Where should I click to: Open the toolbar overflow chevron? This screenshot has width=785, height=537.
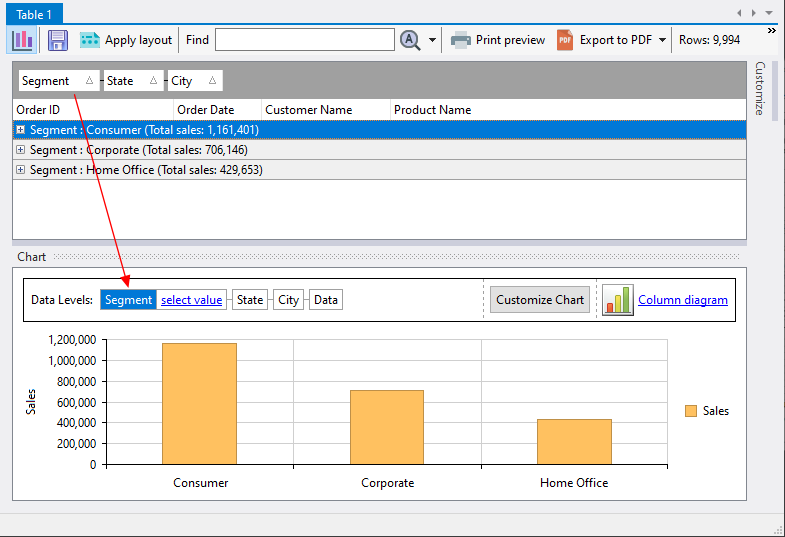click(x=772, y=31)
